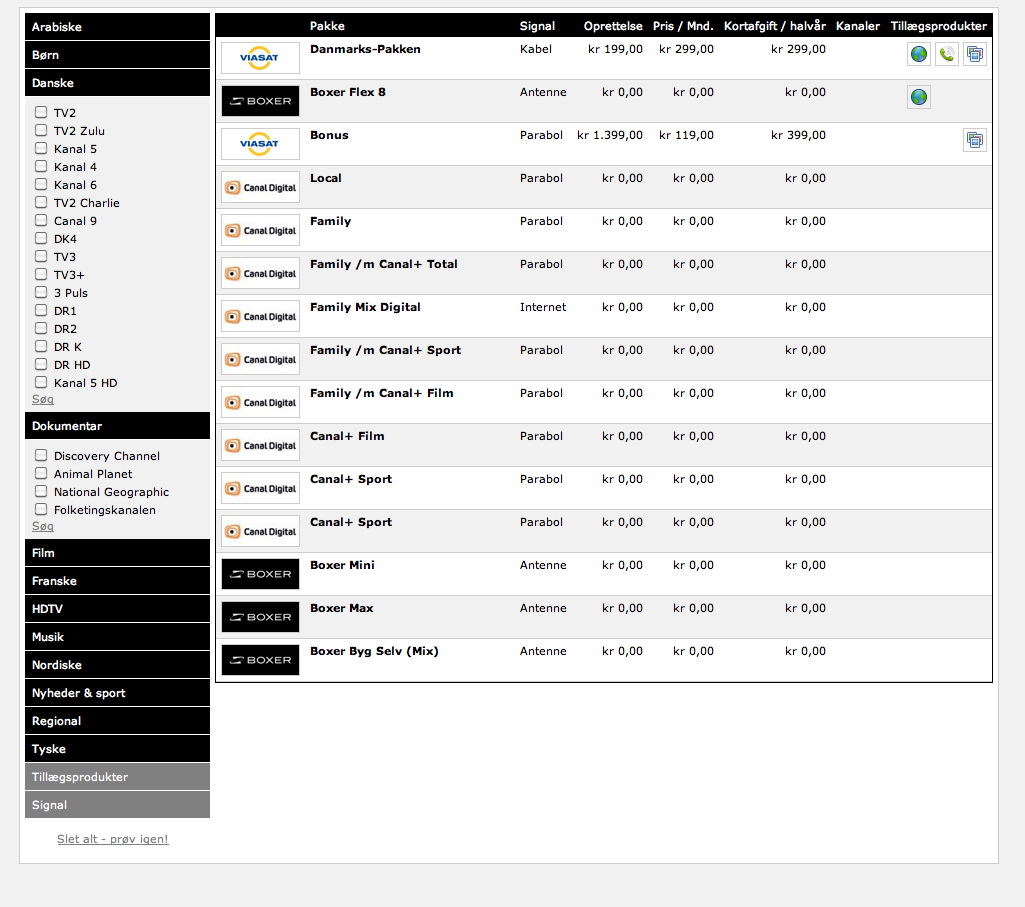Click the Viasat logo beside Danmarks-Pakken

[260, 58]
